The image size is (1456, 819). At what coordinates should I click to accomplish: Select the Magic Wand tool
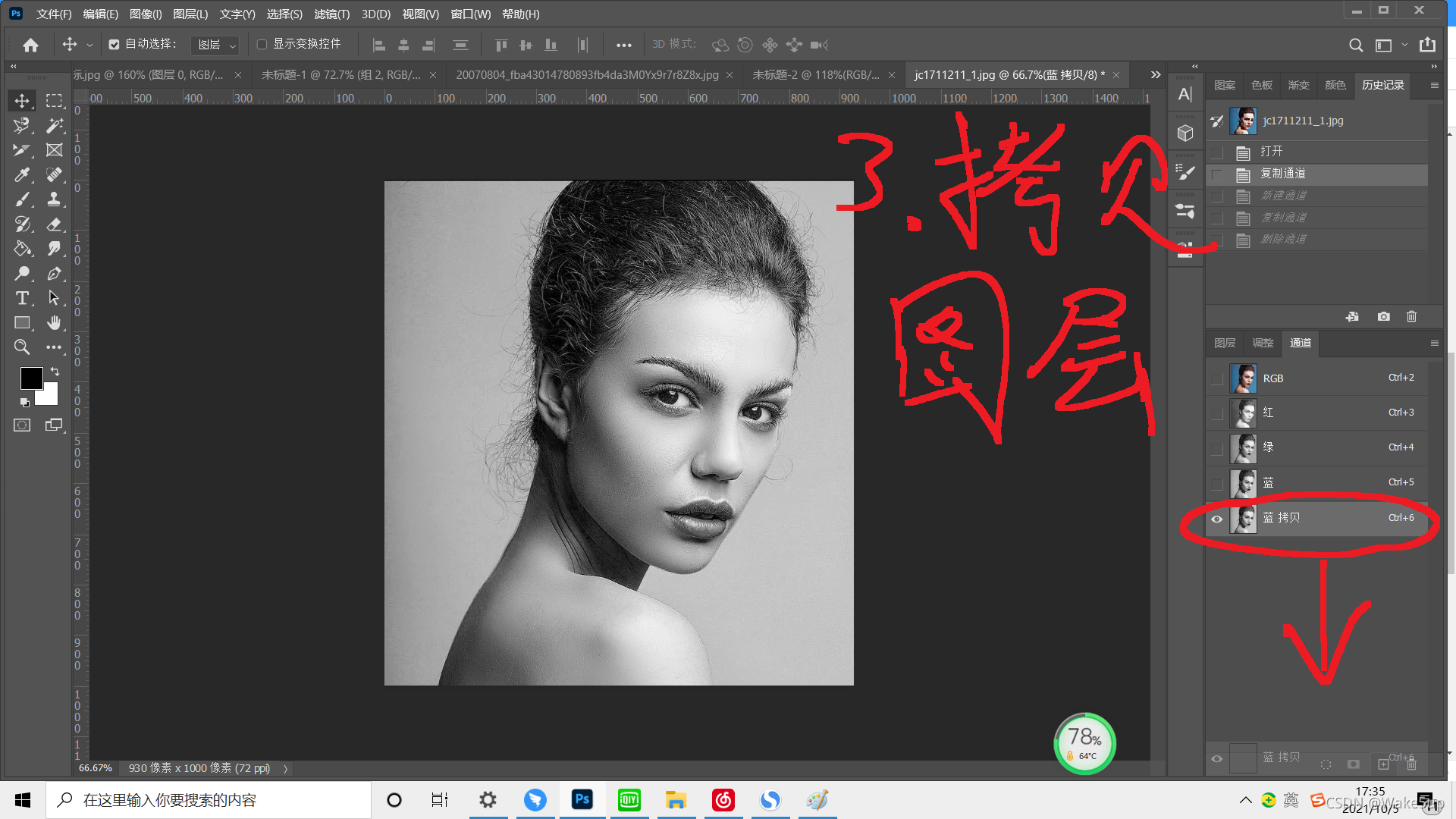click(x=54, y=125)
